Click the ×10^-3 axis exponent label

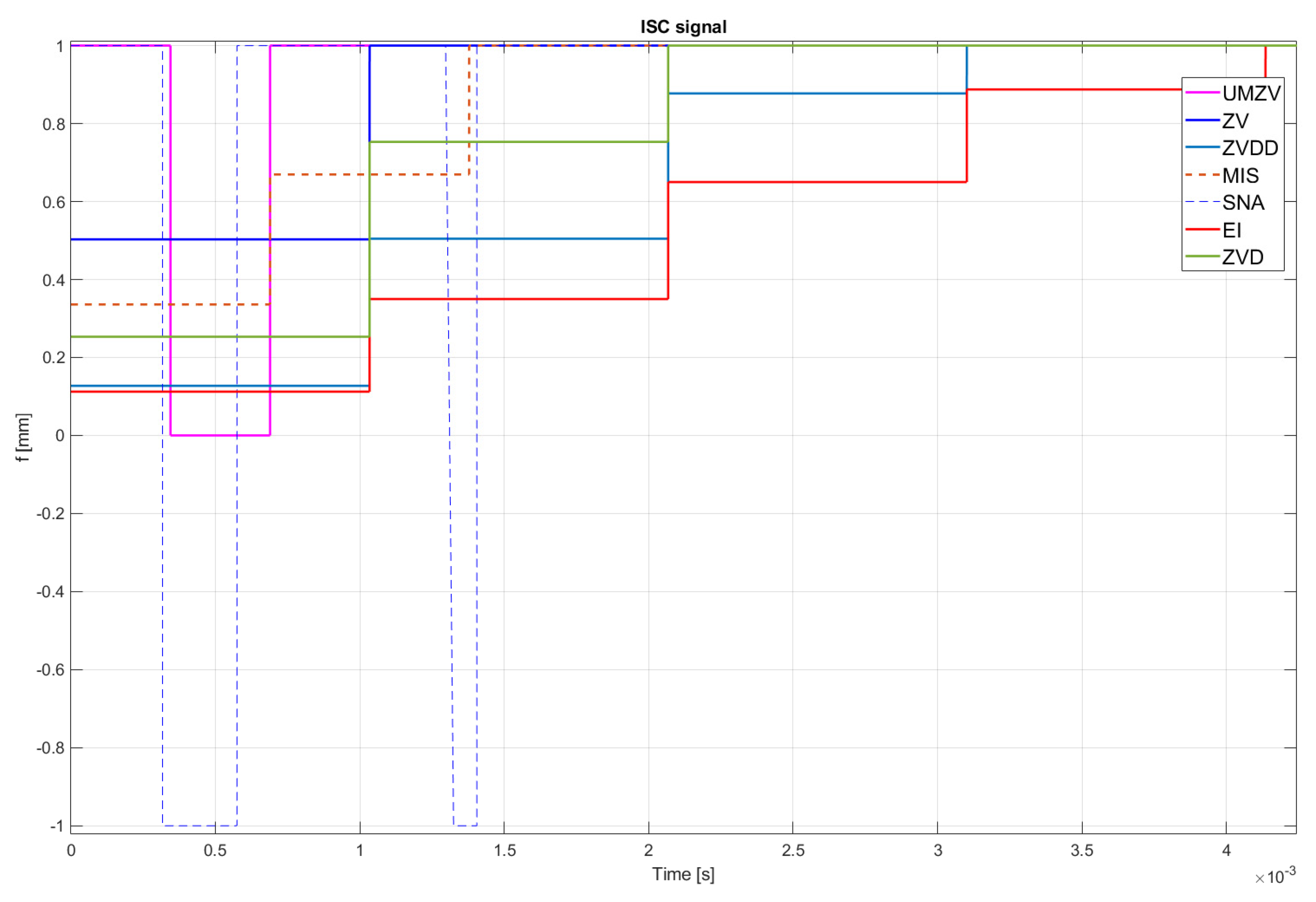[x=1275, y=877]
